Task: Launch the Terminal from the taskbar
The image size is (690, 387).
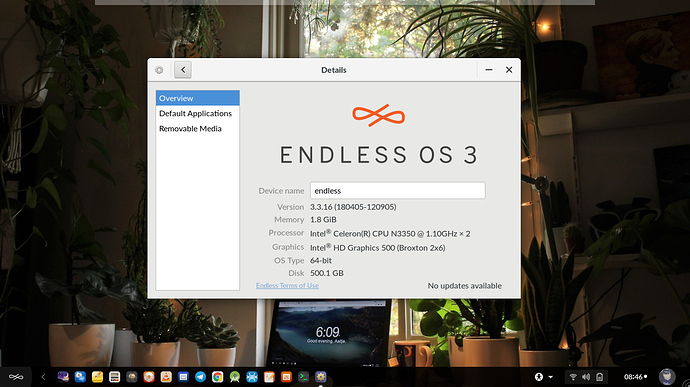Action: [303, 377]
